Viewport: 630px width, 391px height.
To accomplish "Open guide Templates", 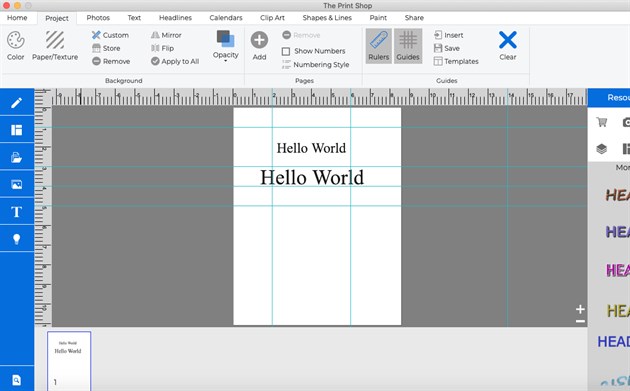I will 456,61.
